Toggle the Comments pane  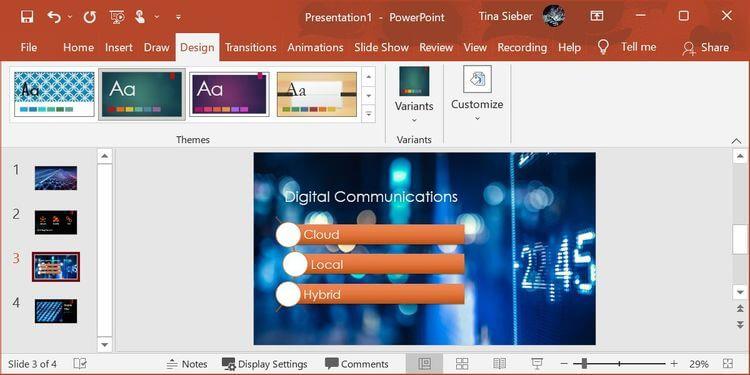point(356,364)
